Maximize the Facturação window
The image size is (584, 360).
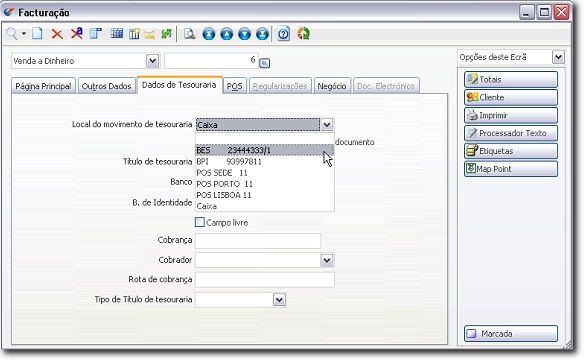pos(544,13)
